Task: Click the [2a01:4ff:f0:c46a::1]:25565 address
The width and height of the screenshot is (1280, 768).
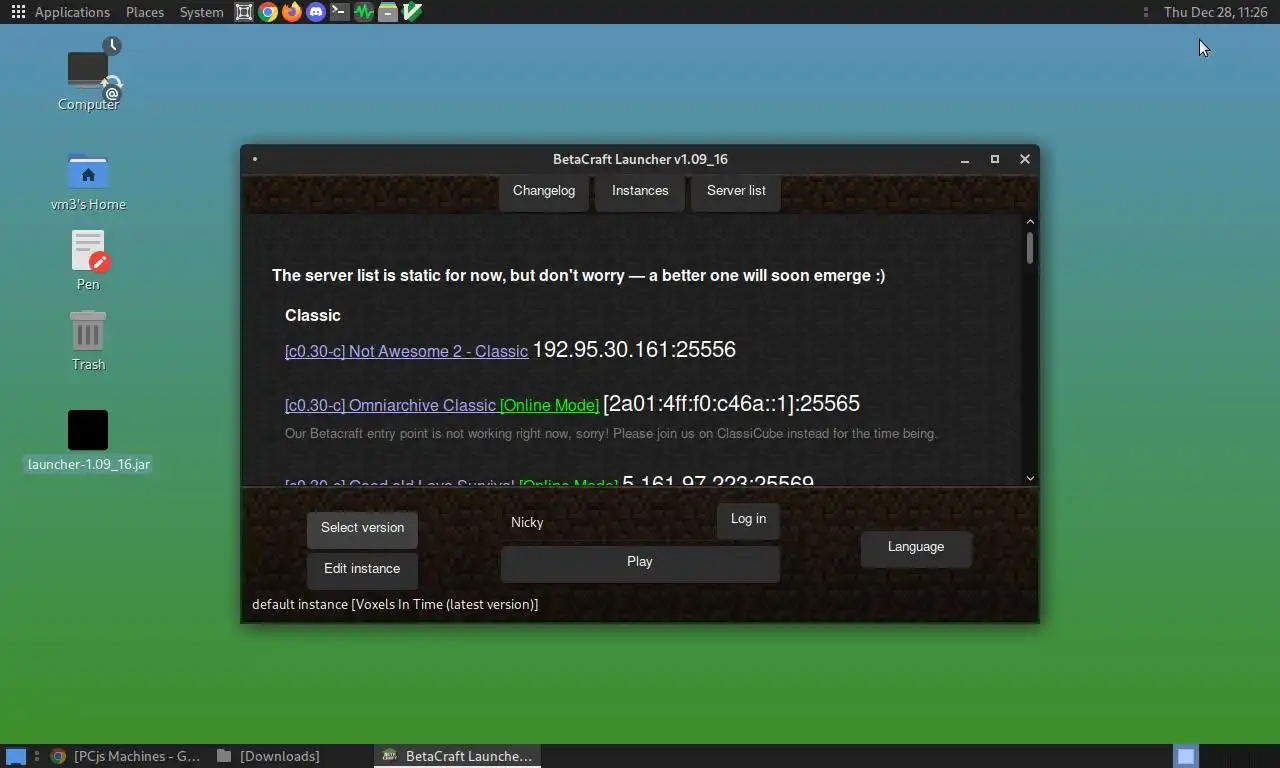Action: (x=731, y=404)
